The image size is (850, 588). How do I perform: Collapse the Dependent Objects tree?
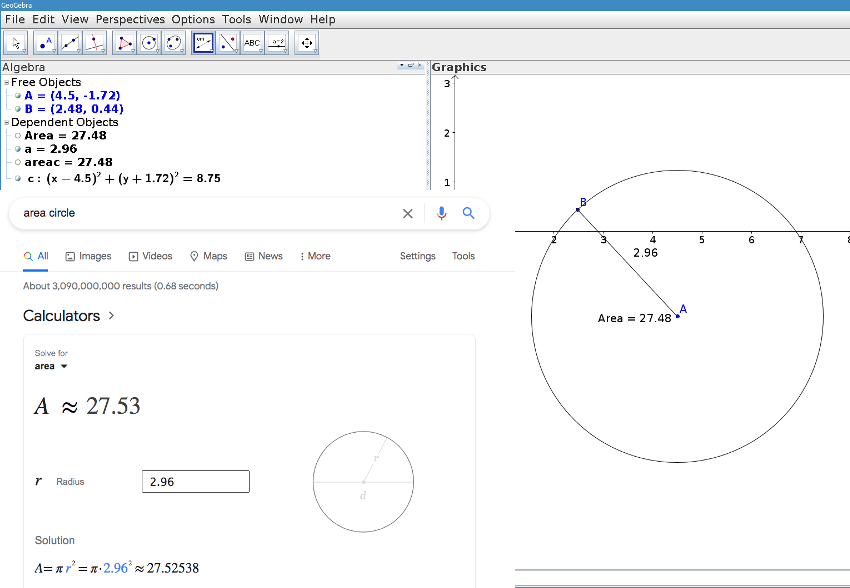coord(6,122)
